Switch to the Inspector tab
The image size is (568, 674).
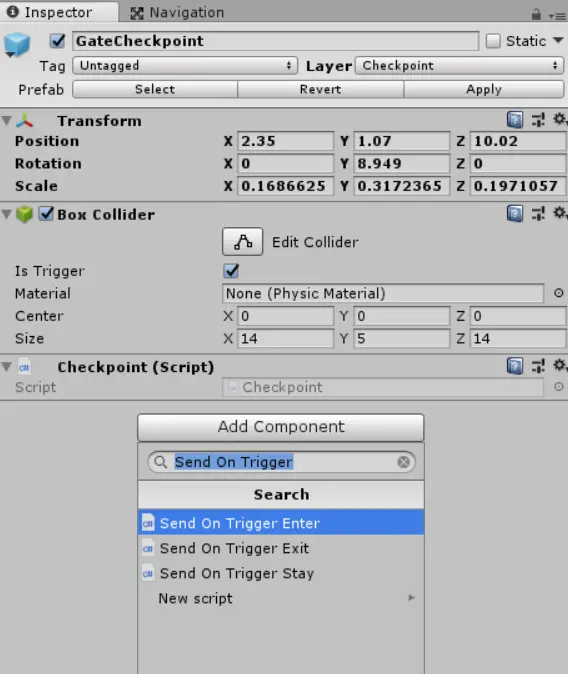pos(59,12)
